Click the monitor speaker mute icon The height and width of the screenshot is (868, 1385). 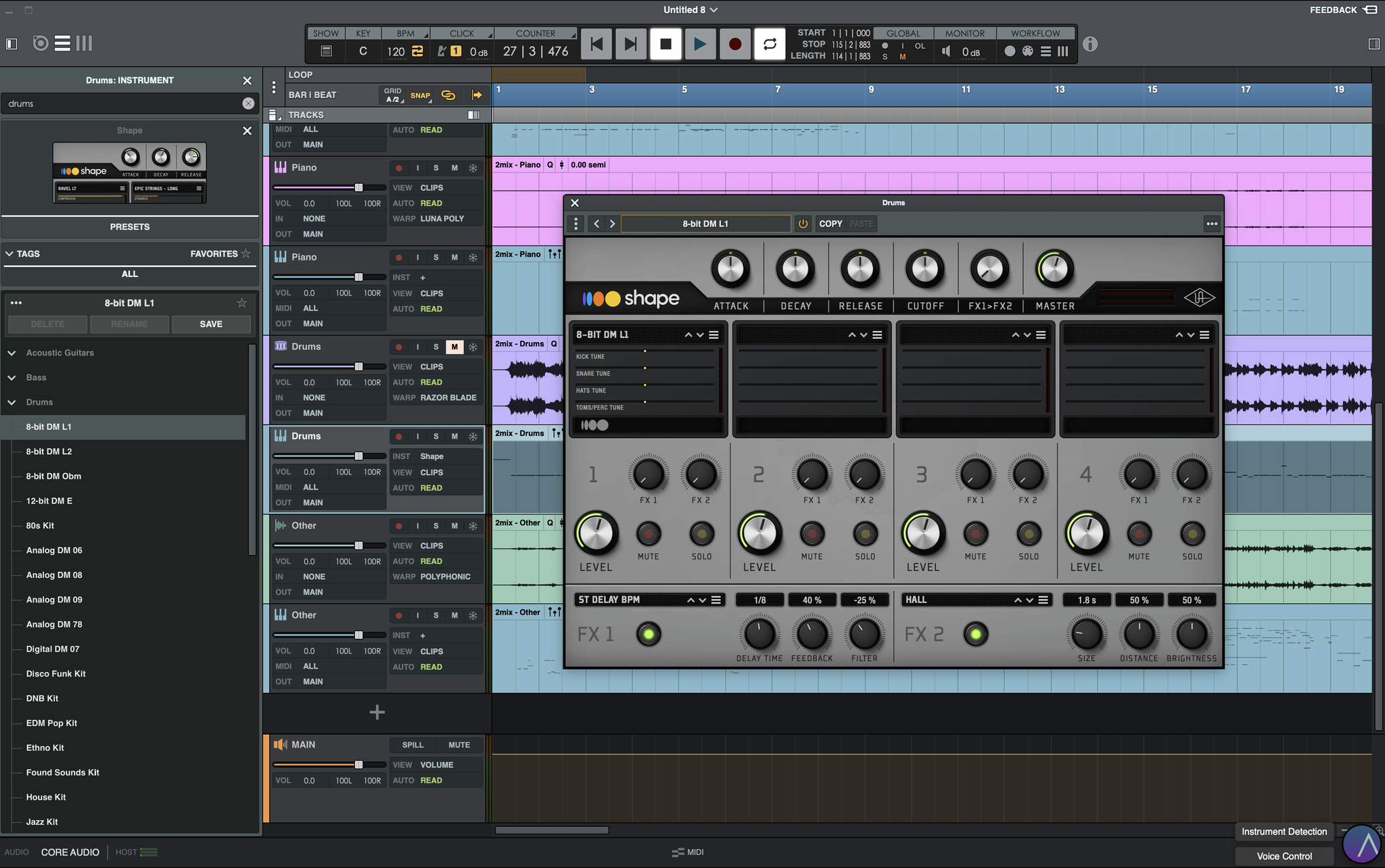[946, 51]
